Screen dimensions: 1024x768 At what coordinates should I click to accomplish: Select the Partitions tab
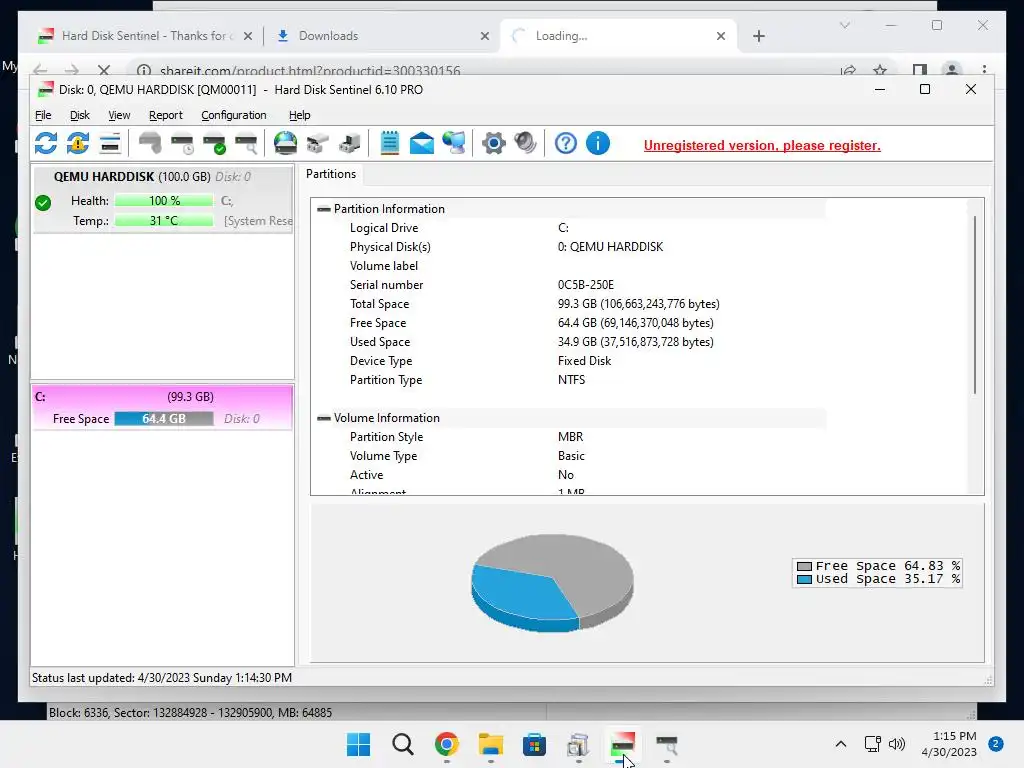click(331, 174)
